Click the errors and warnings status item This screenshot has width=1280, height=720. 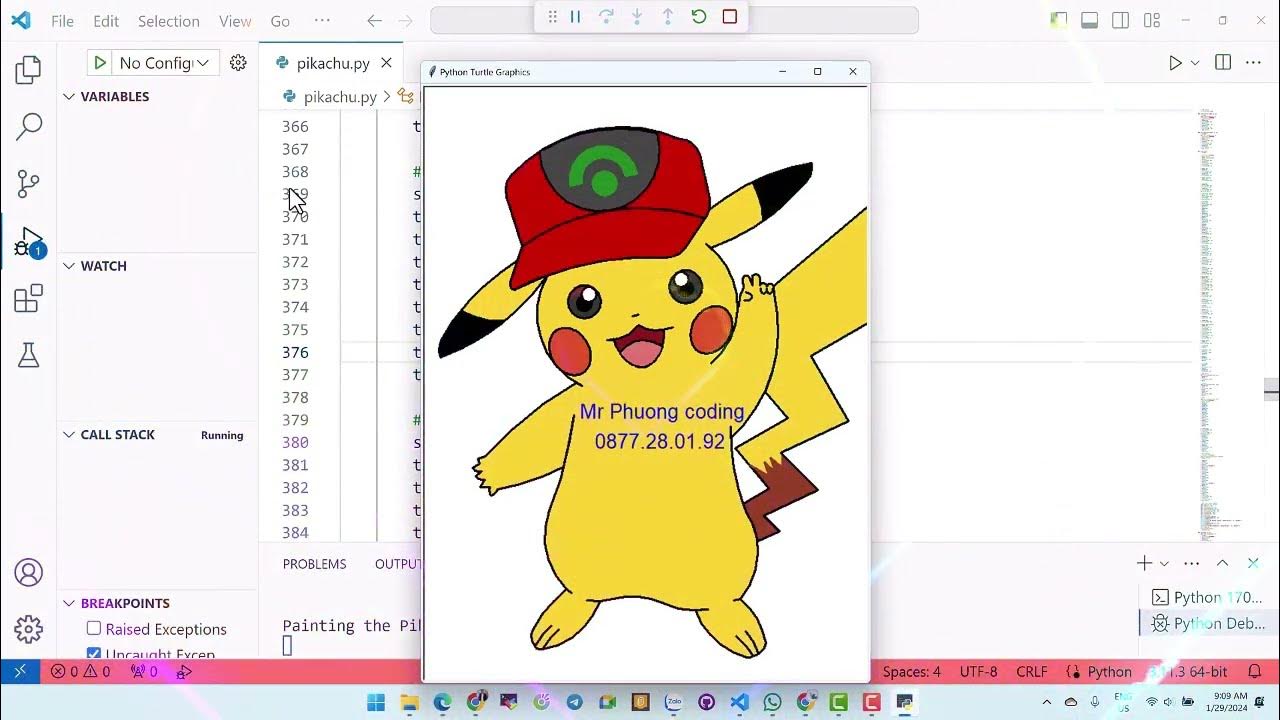coord(81,672)
